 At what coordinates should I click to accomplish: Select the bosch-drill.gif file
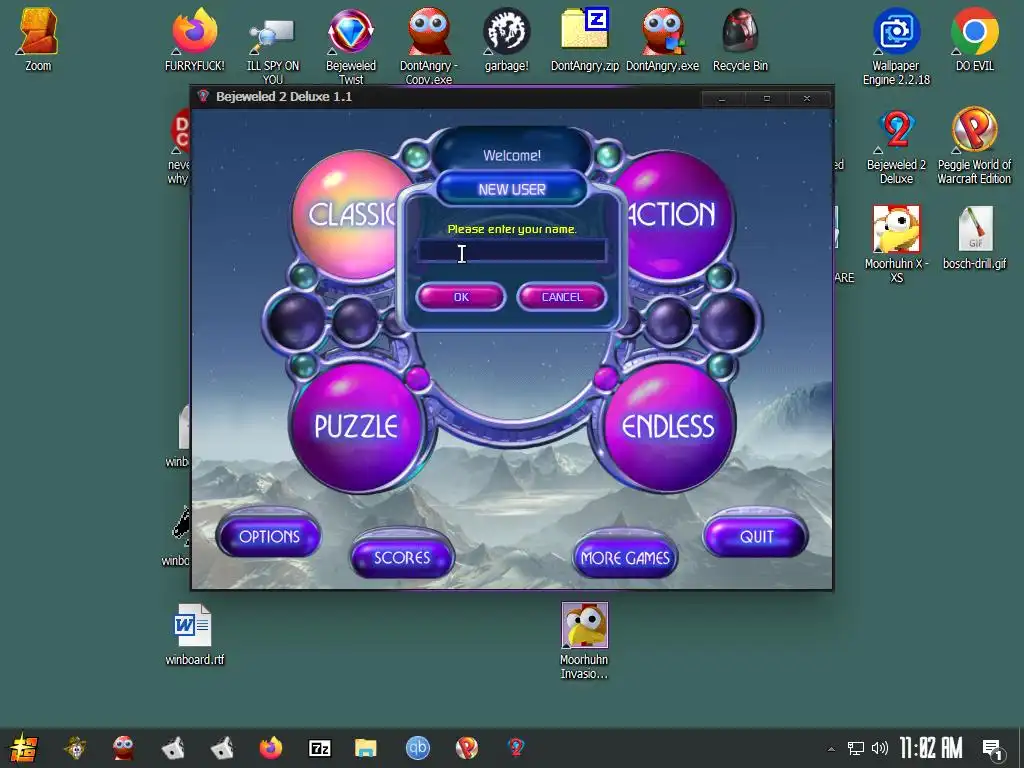pyautogui.click(x=974, y=238)
